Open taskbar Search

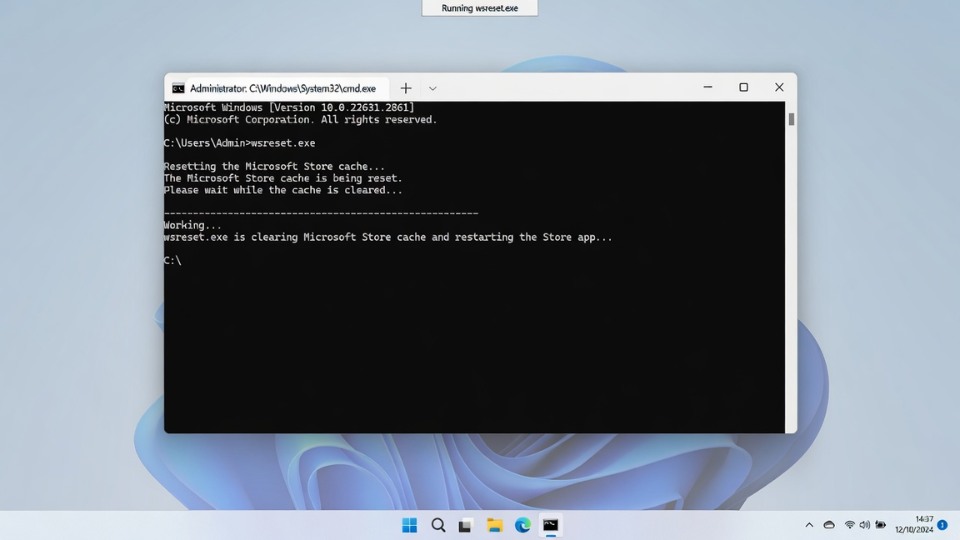tap(438, 525)
